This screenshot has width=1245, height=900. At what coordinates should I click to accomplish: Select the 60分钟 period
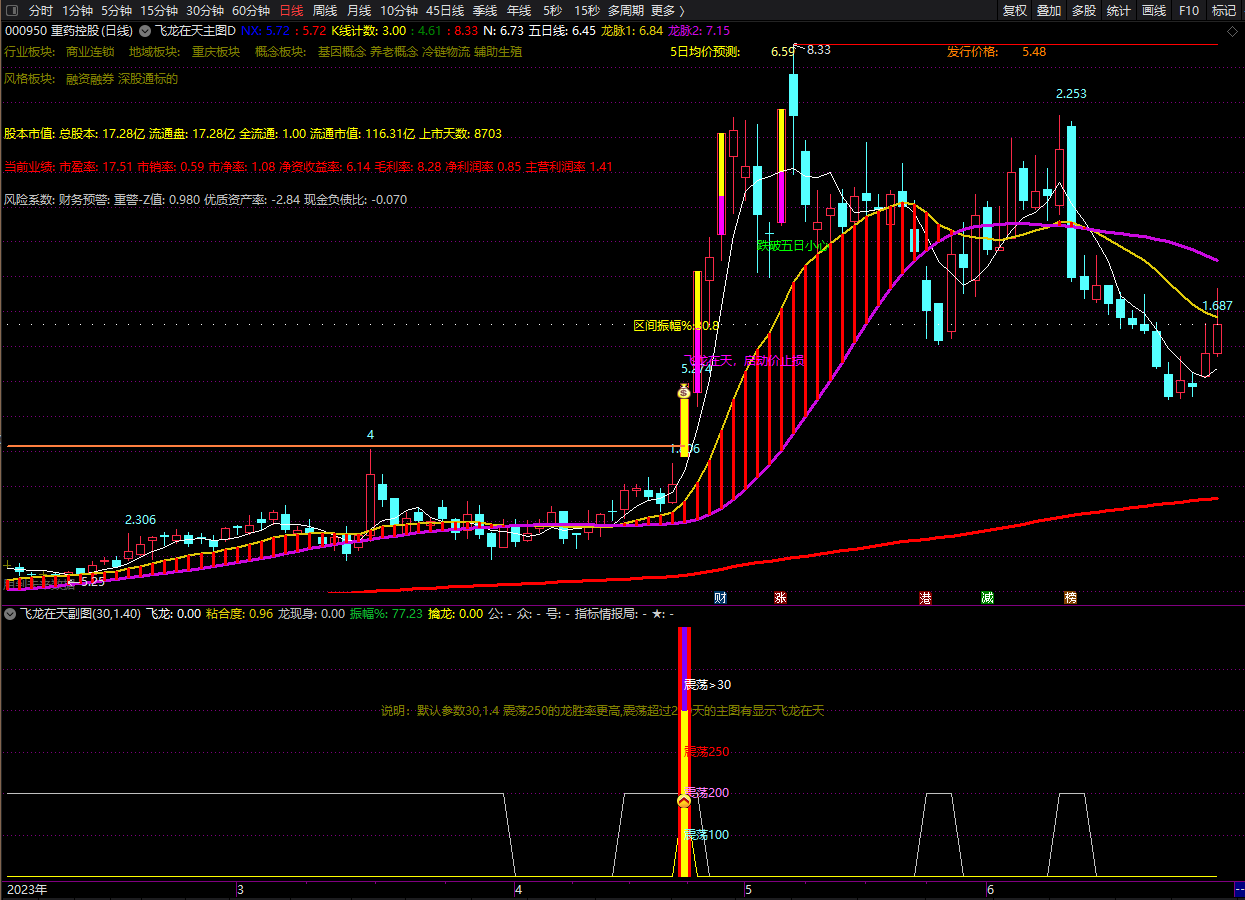coord(251,10)
